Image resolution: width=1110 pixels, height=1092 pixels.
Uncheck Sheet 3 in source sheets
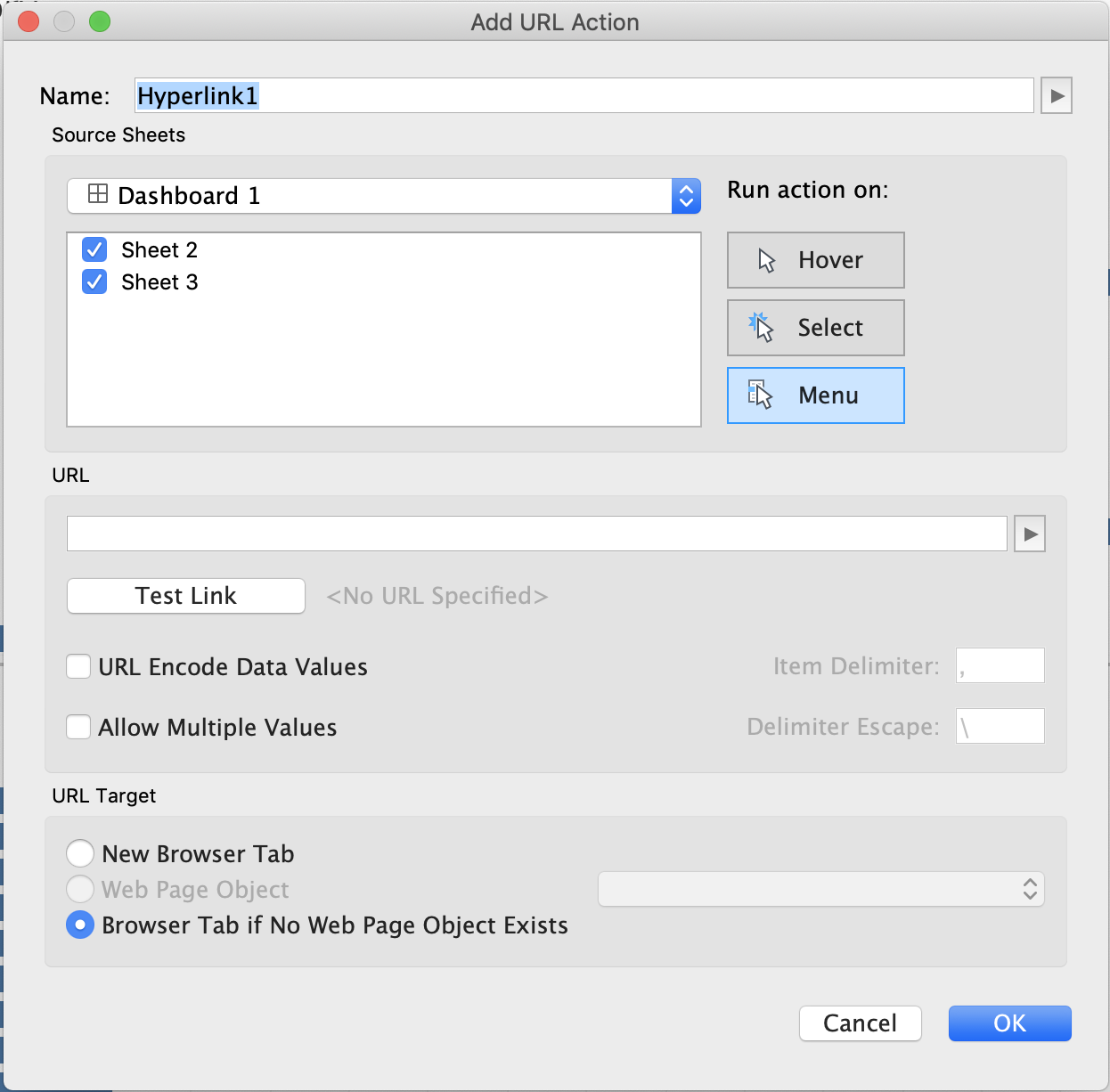pyautogui.click(x=94, y=282)
